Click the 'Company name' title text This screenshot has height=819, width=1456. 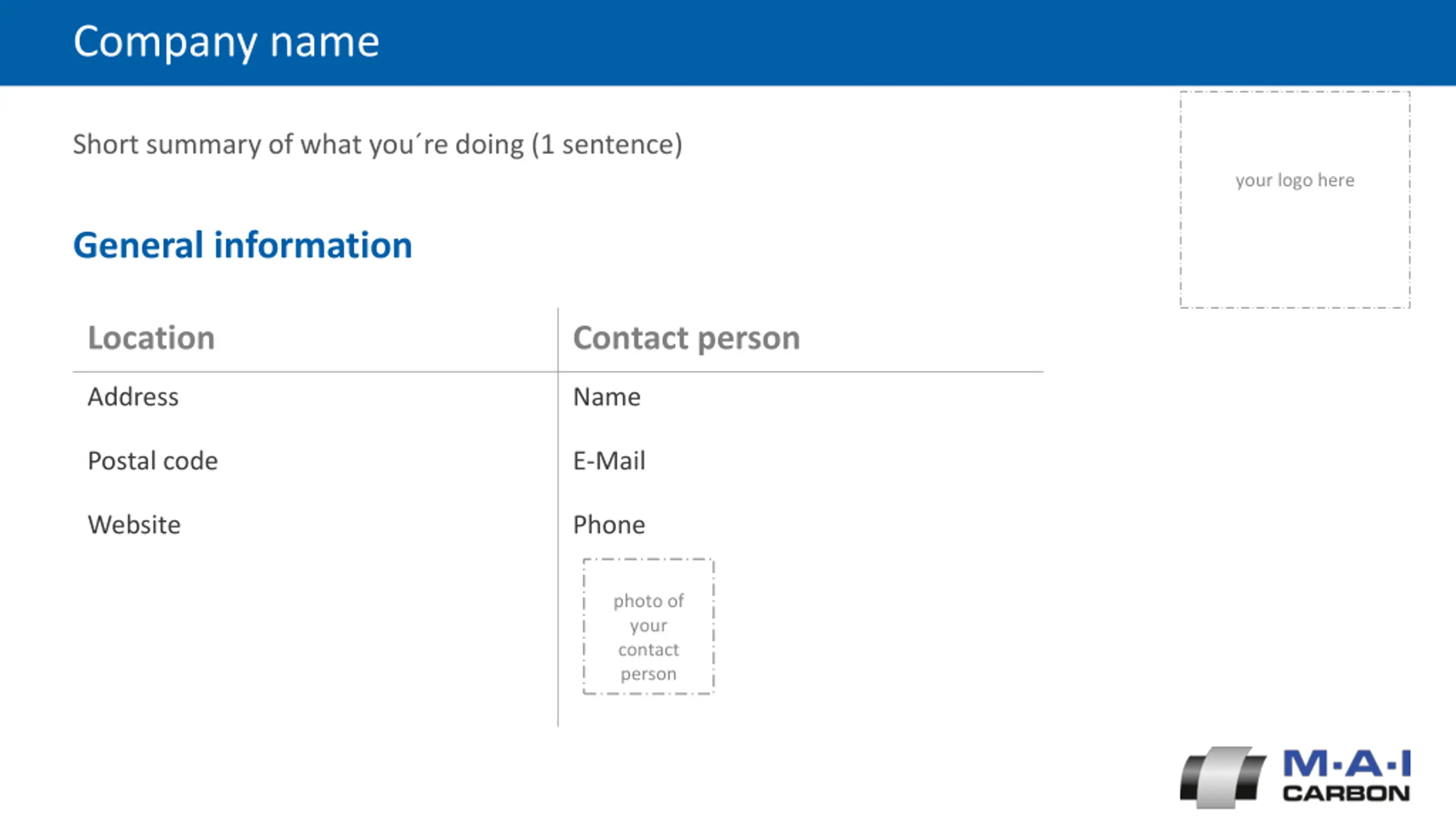pos(226,42)
